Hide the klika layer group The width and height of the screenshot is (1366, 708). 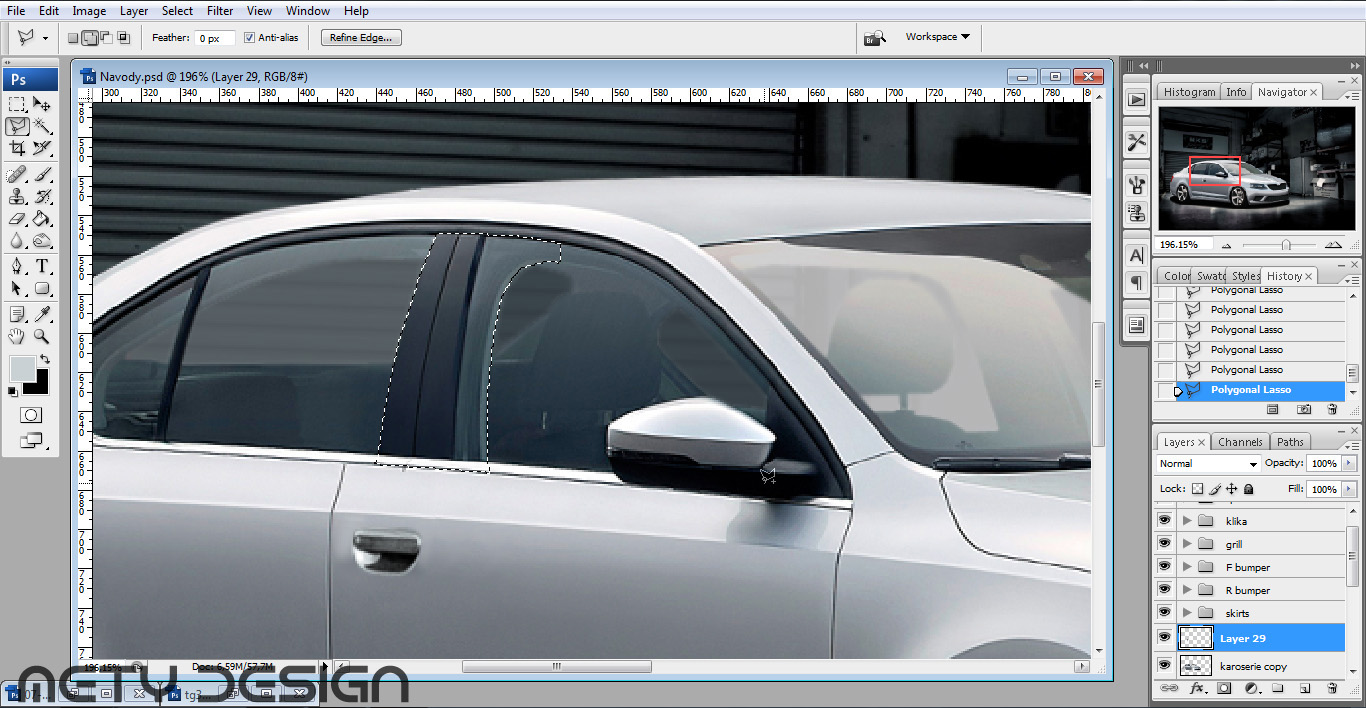[x=1164, y=520]
